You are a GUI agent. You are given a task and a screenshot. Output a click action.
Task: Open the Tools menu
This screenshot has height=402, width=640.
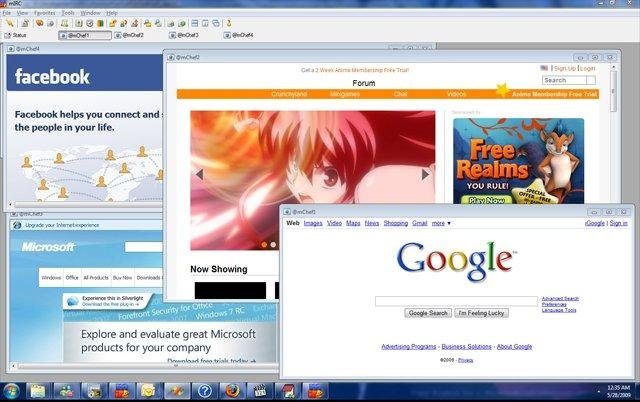pyautogui.click(x=68, y=13)
